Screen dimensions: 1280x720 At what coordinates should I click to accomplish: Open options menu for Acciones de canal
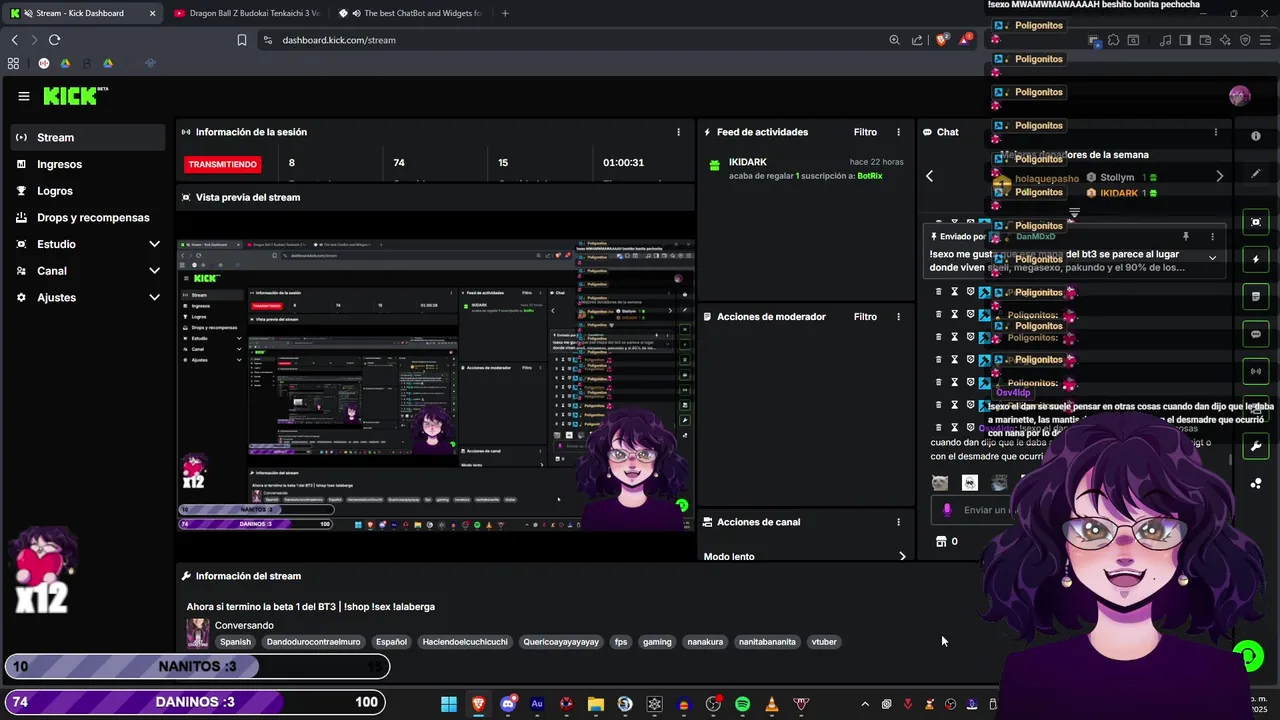(x=898, y=522)
